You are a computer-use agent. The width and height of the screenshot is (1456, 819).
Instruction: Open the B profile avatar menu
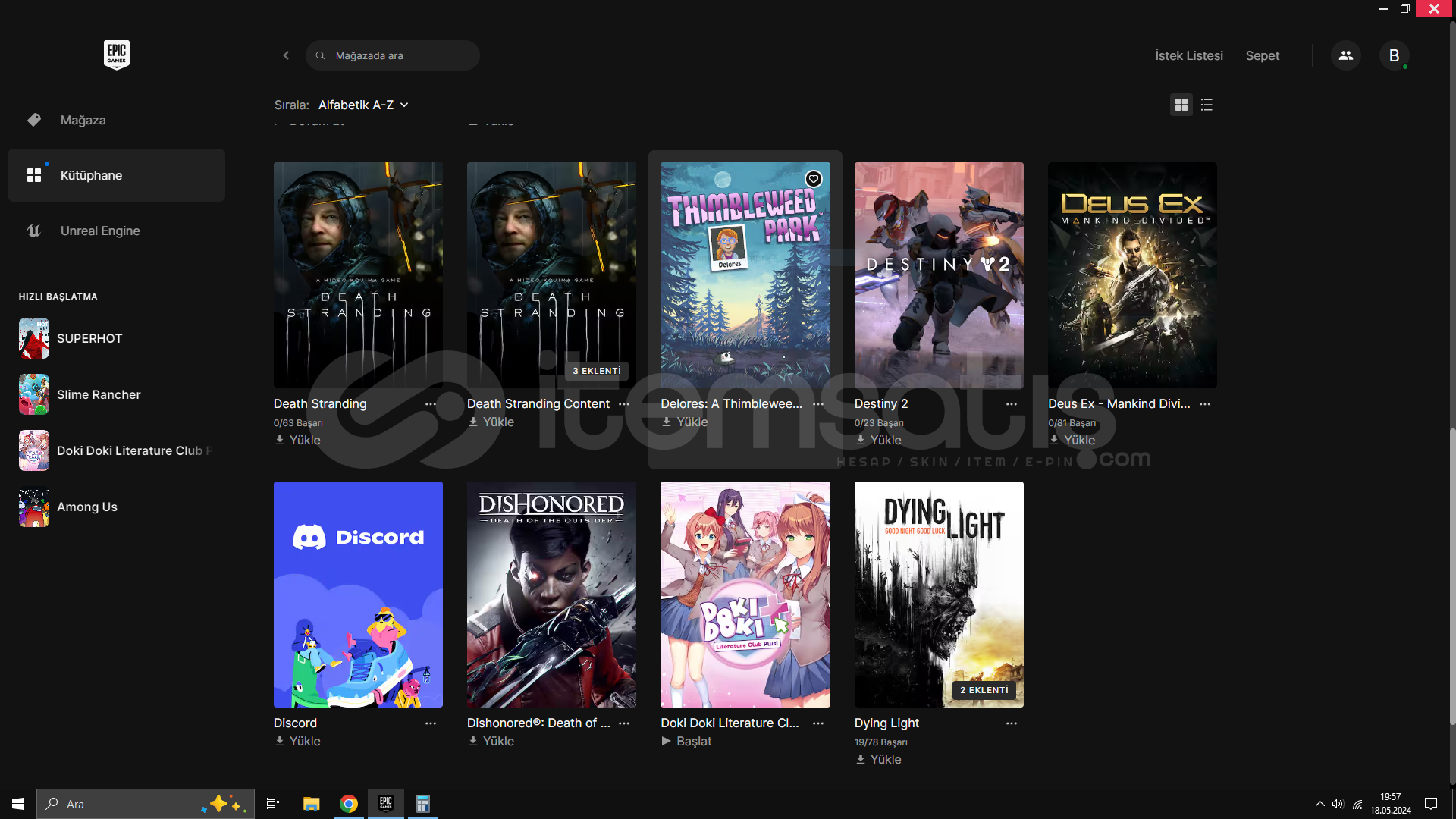tap(1394, 55)
